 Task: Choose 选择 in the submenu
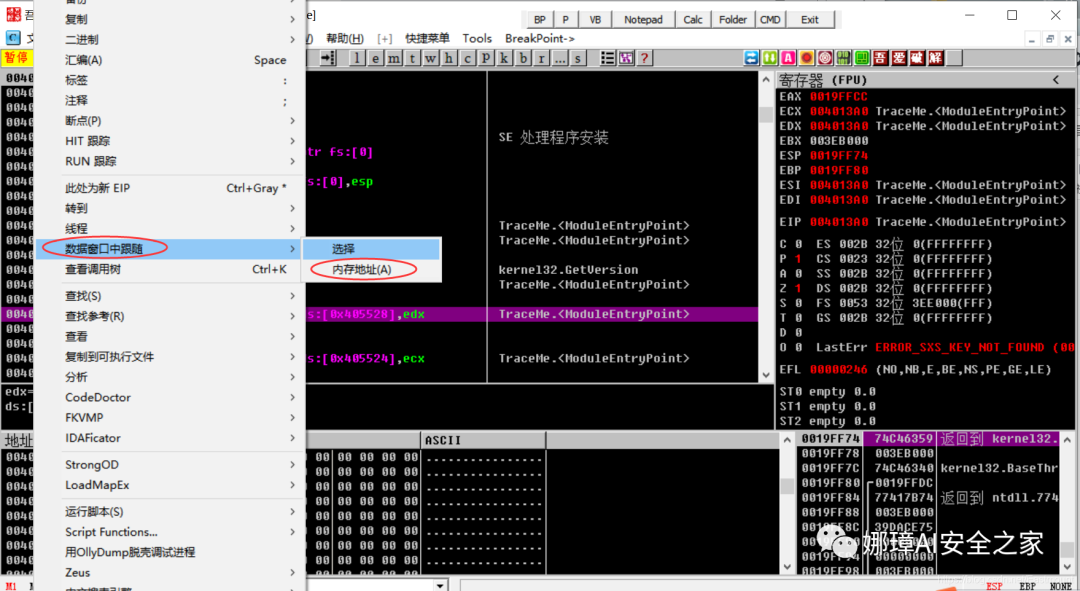pos(371,249)
